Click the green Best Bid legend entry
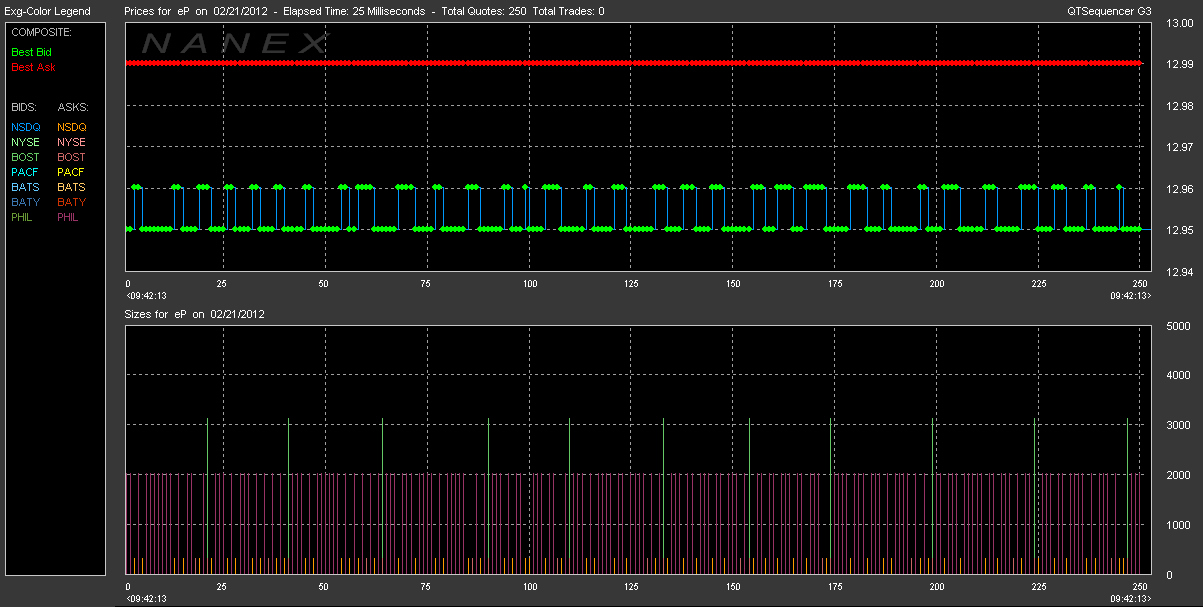Screen dimensions: 1203x607 (x=31, y=51)
